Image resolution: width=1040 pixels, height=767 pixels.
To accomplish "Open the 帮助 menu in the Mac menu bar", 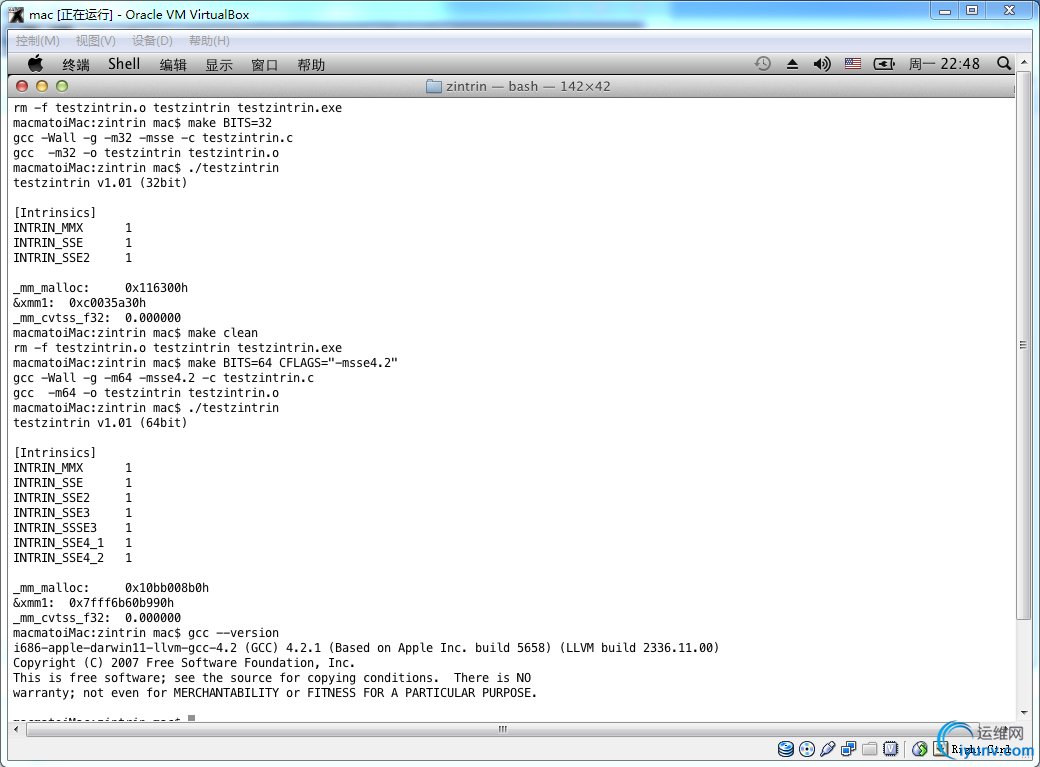I will (x=311, y=64).
